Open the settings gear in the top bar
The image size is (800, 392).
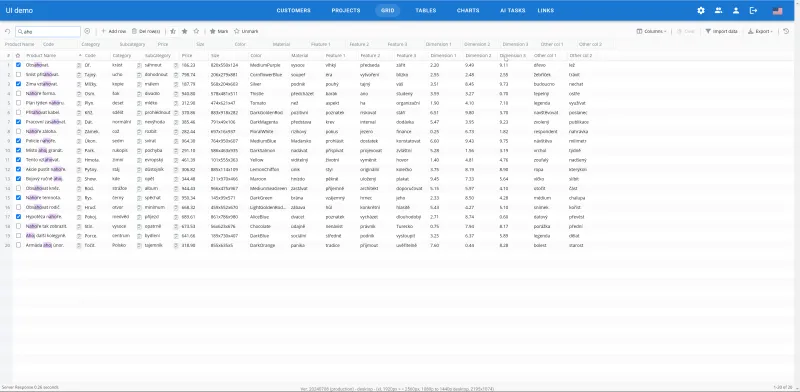701,10
